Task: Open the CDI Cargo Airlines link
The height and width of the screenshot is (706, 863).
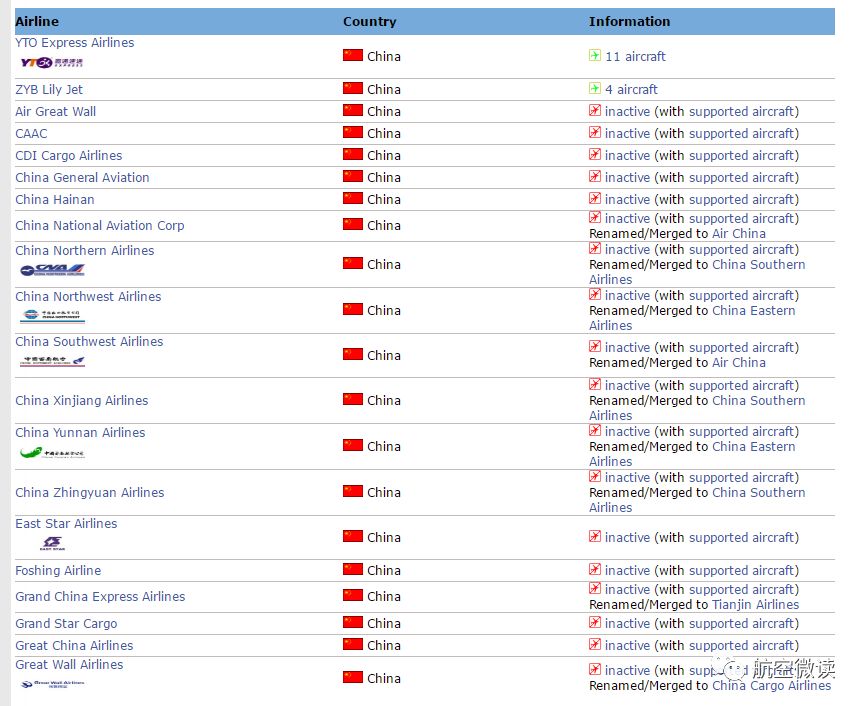Action: [69, 155]
